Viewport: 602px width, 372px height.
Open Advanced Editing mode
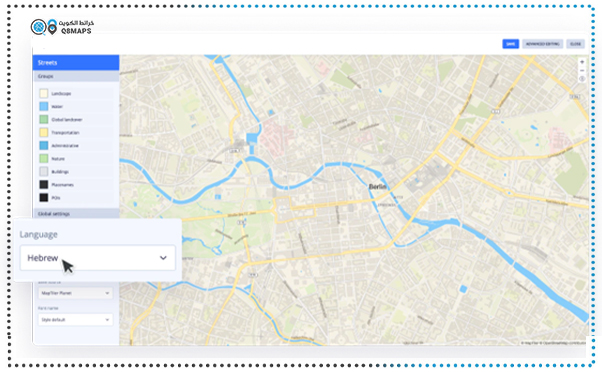click(x=542, y=44)
